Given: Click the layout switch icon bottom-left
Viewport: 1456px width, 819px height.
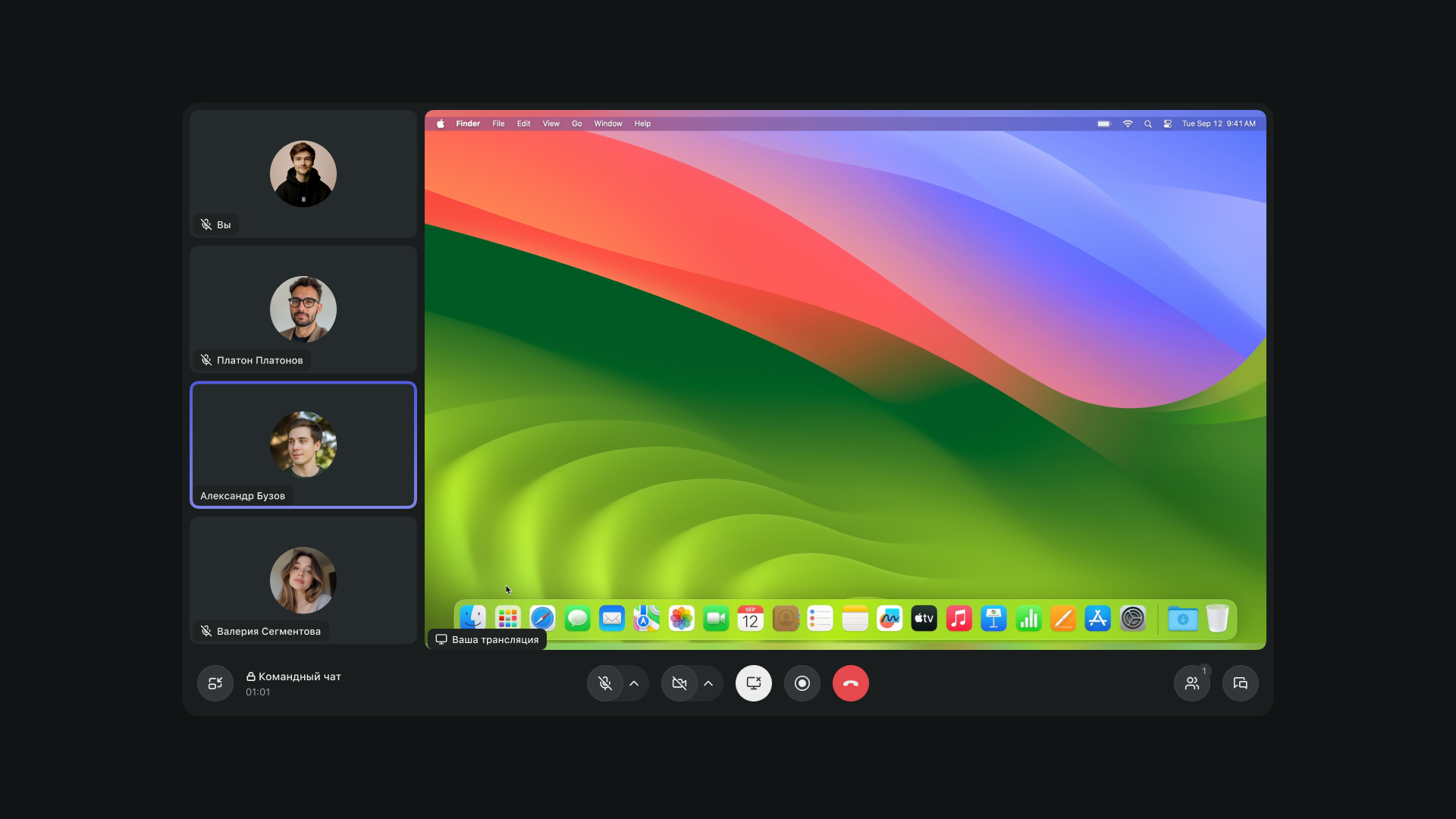Looking at the screenshot, I should click(215, 683).
